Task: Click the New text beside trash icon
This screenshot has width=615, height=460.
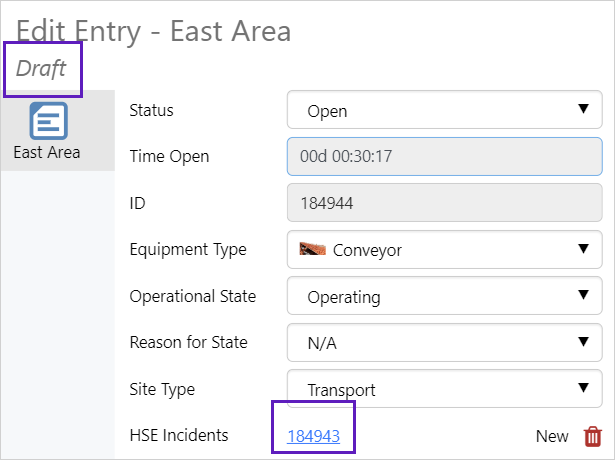Action: point(552,436)
